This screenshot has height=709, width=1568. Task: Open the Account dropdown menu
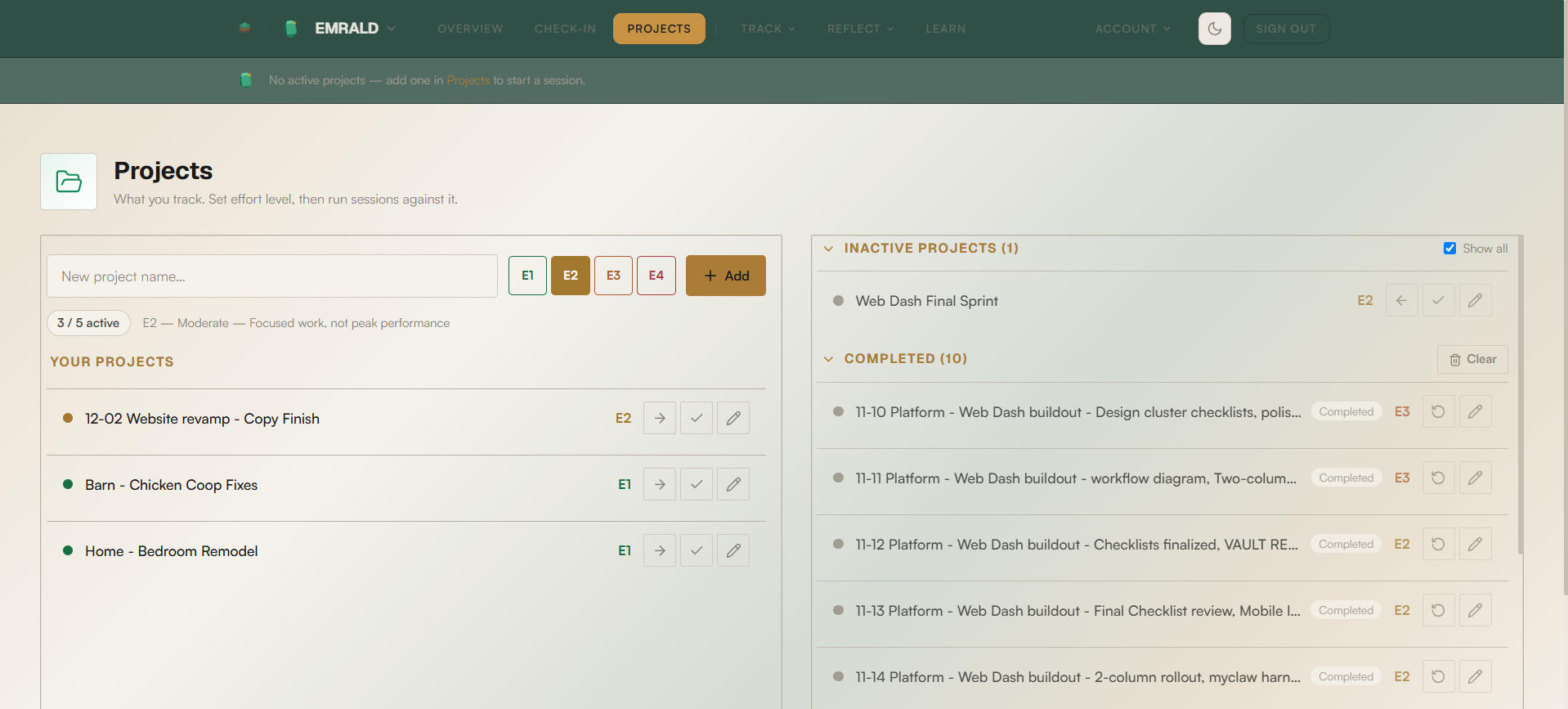click(x=1132, y=29)
